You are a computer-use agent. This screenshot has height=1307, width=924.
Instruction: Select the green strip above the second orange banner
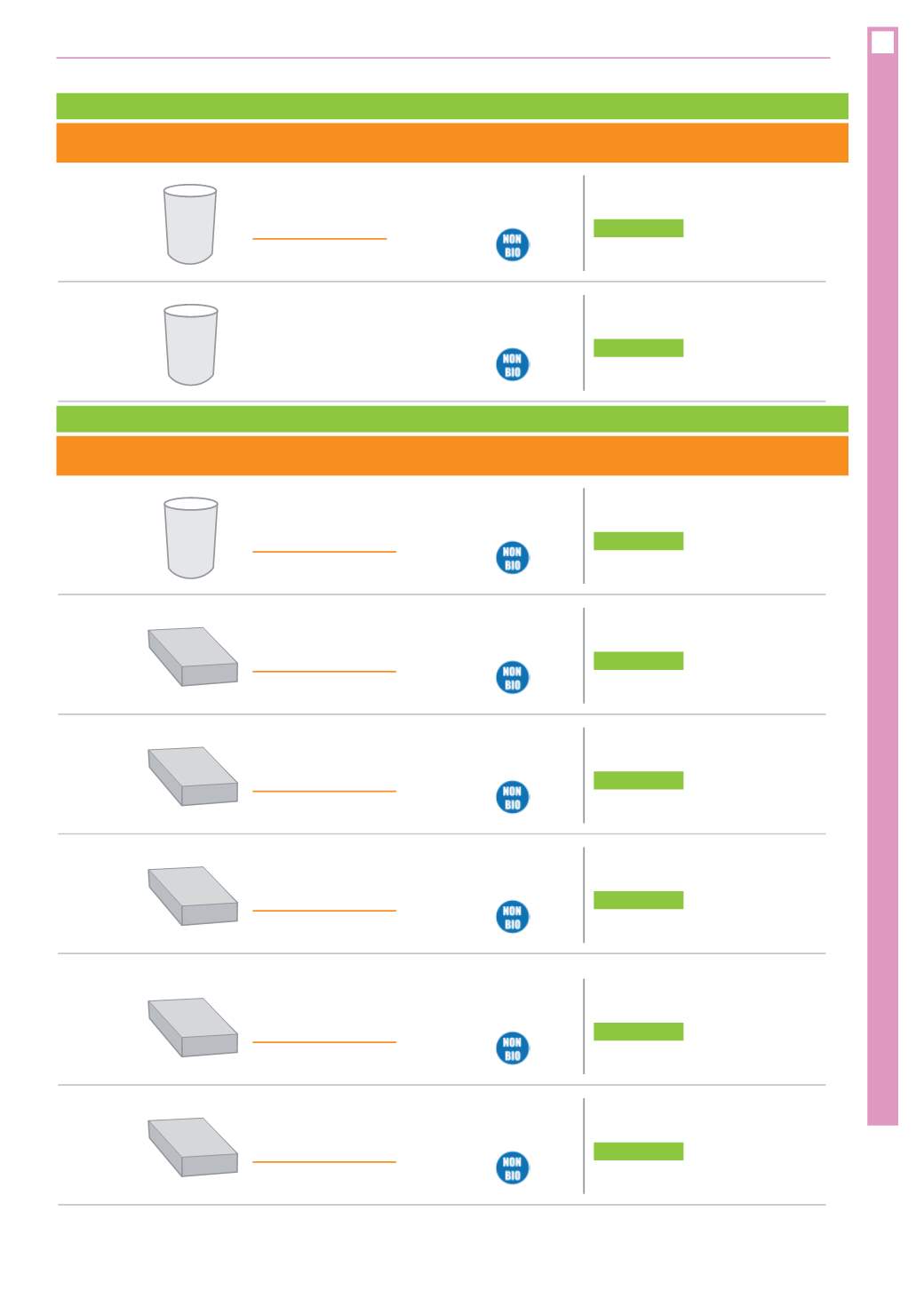(452, 418)
